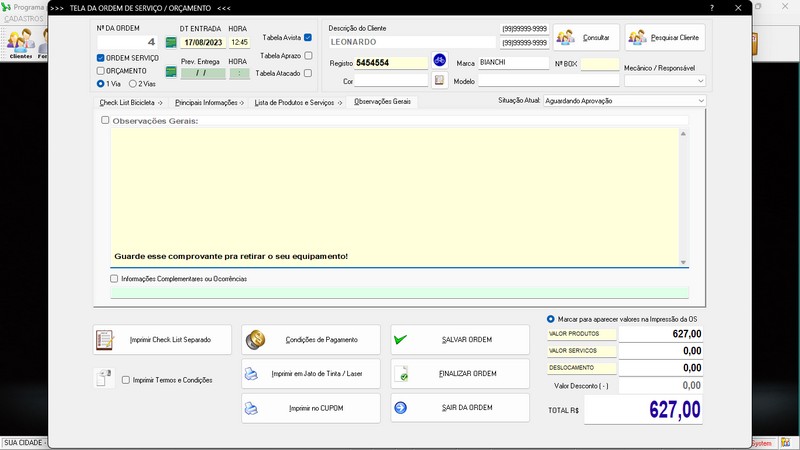The height and width of the screenshot is (450, 800).
Task: Click the DT ENTRADA date field
Action: coord(203,42)
